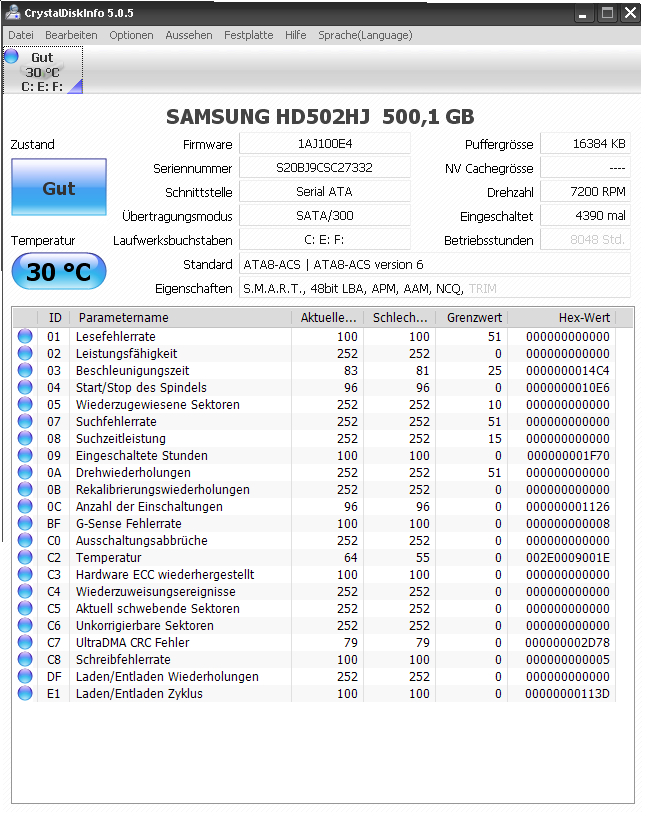Click the status orb for Hardware ECC wiederhergestellt
Image resolution: width=652 pixels, height=822 pixels.
[25, 574]
